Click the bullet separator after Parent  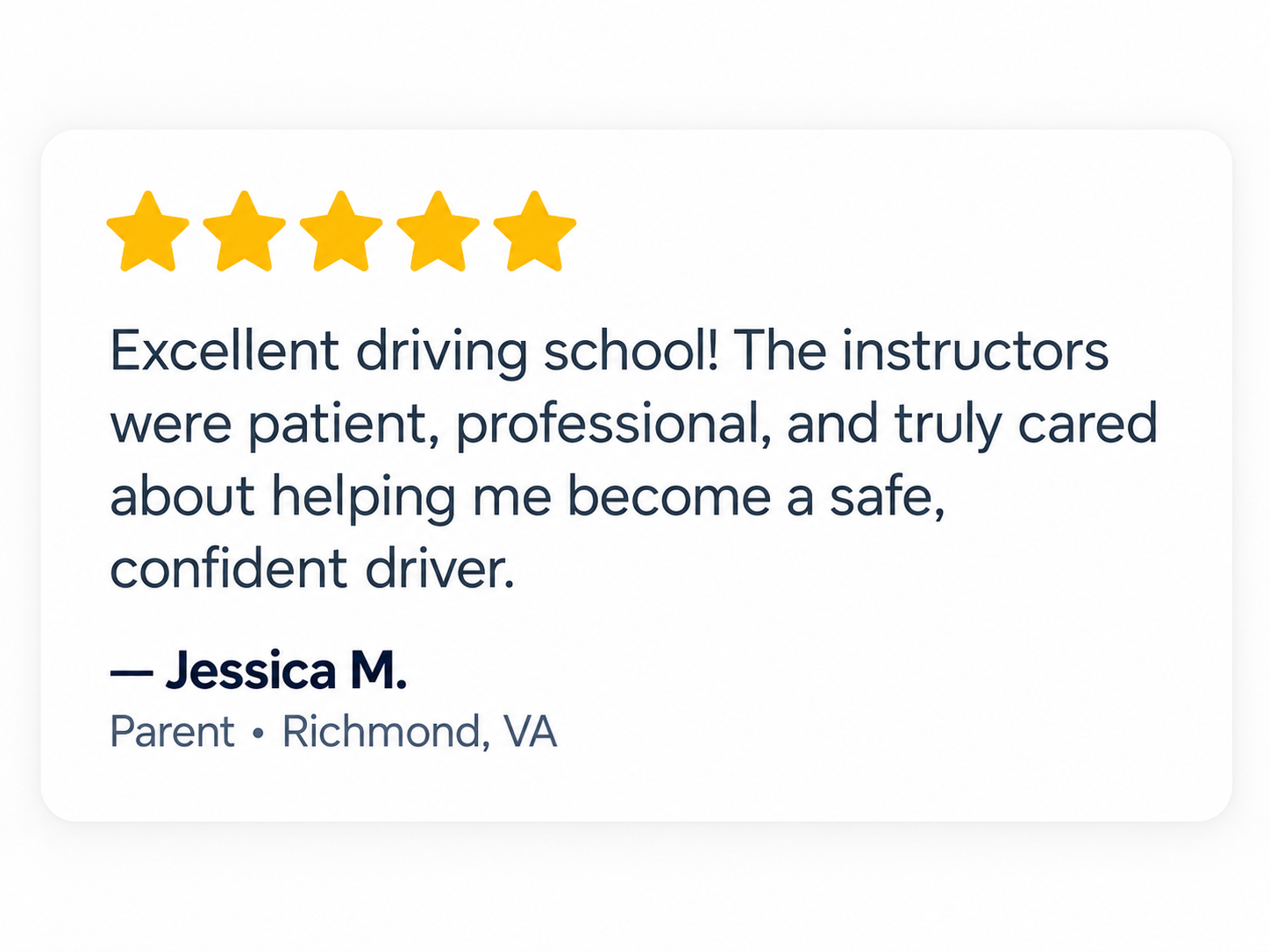[x=258, y=733]
